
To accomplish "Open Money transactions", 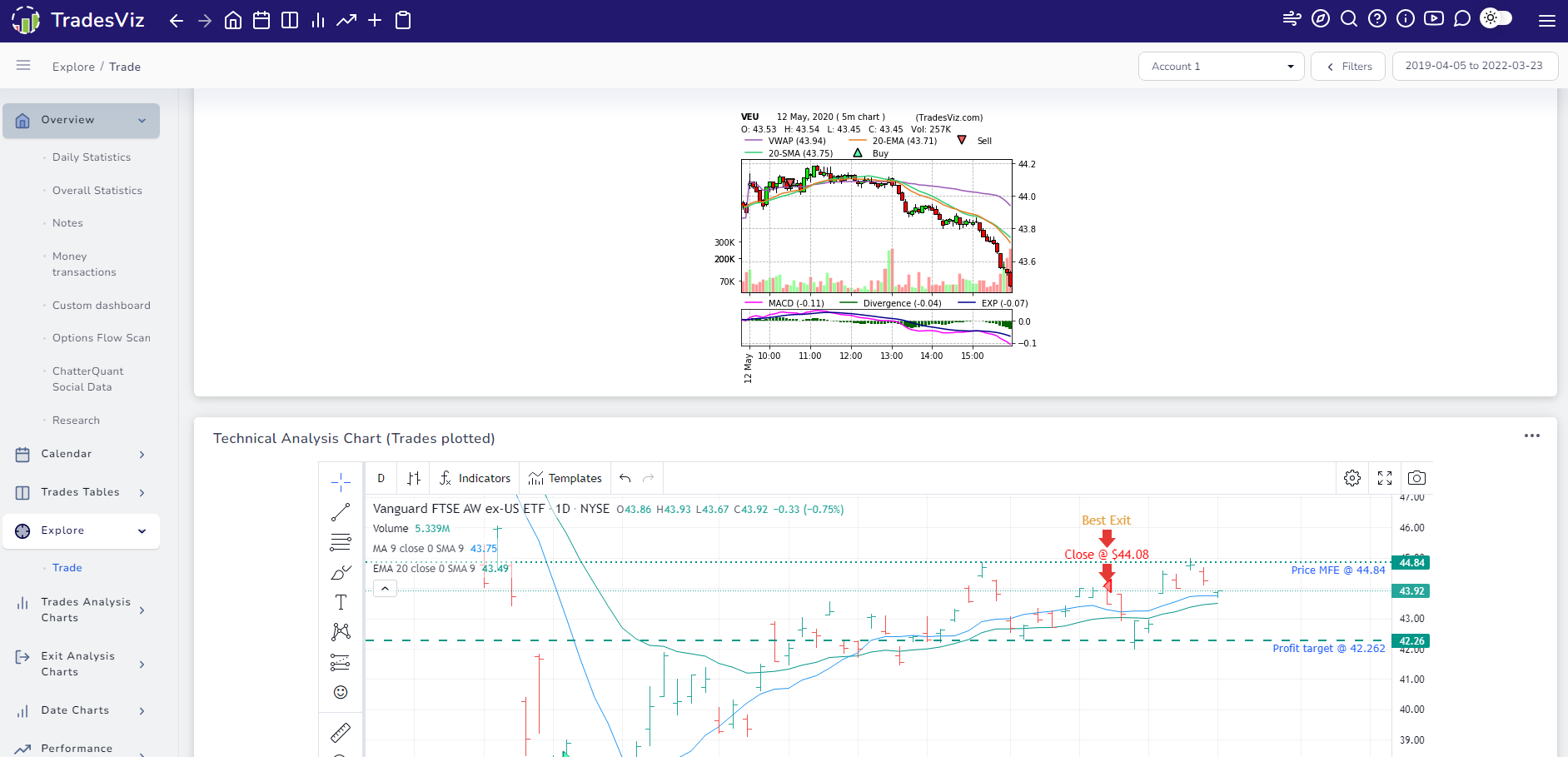I will pyautogui.click(x=84, y=264).
